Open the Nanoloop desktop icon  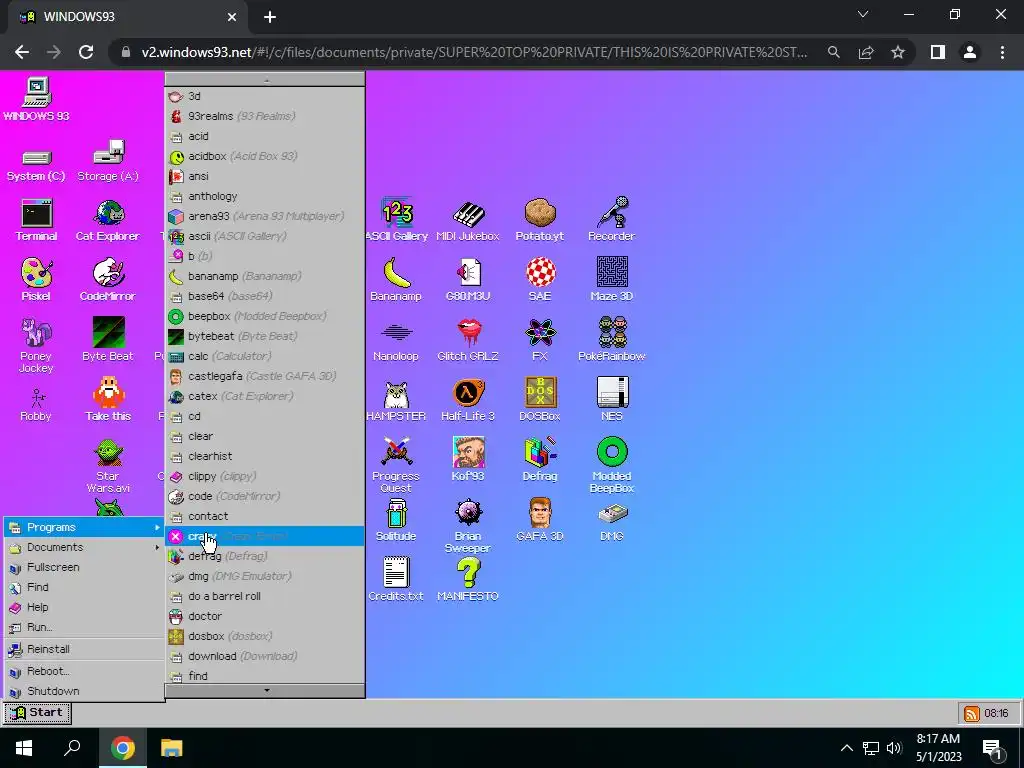396,342
